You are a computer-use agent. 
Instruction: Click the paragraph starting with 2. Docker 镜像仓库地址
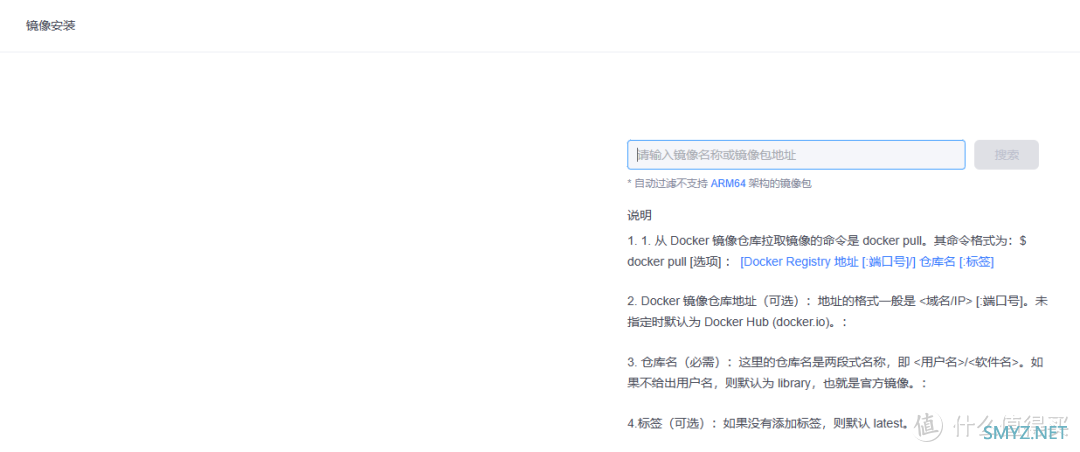click(838, 311)
